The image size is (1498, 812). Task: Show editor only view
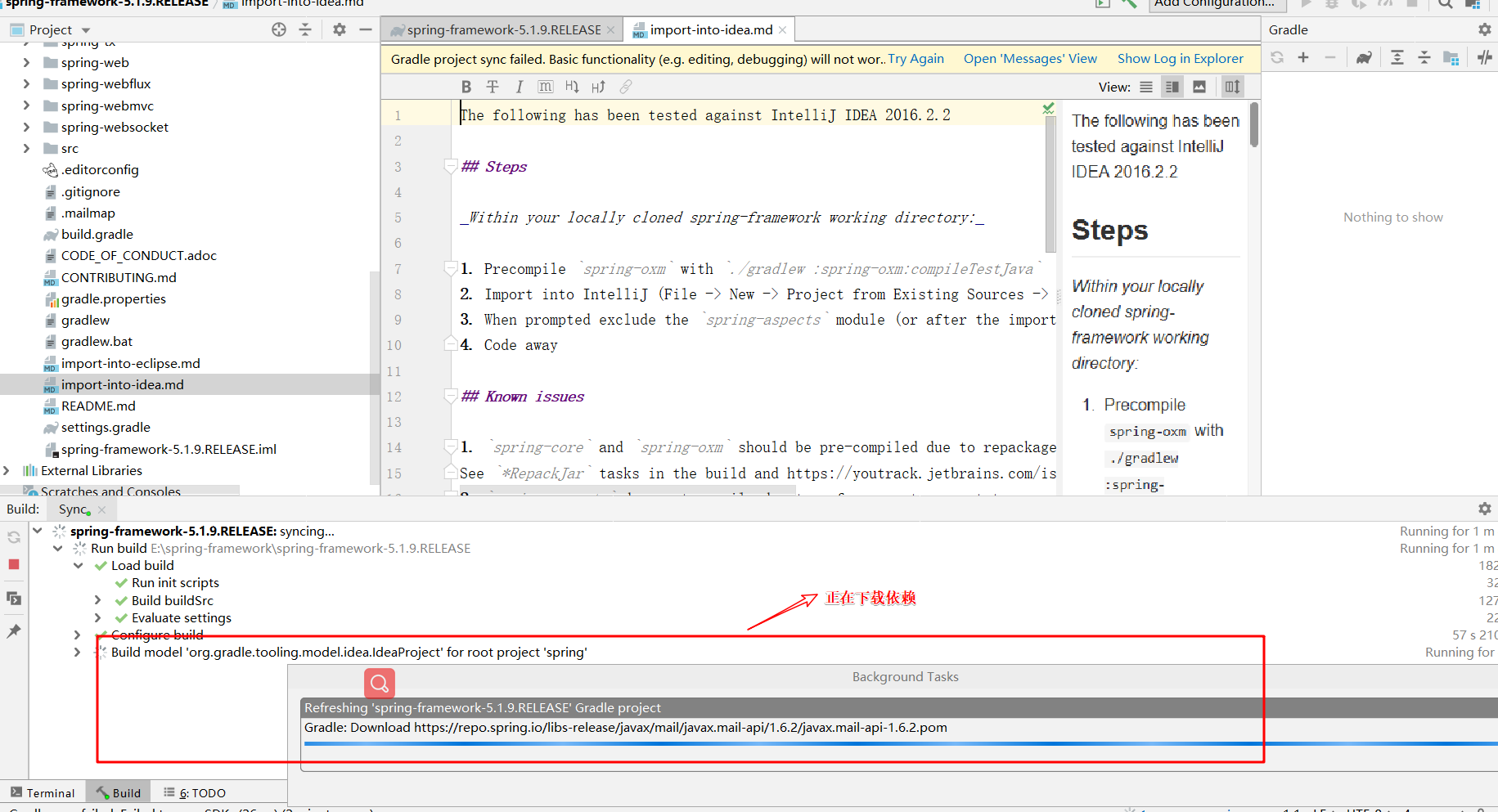tap(1146, 87)
